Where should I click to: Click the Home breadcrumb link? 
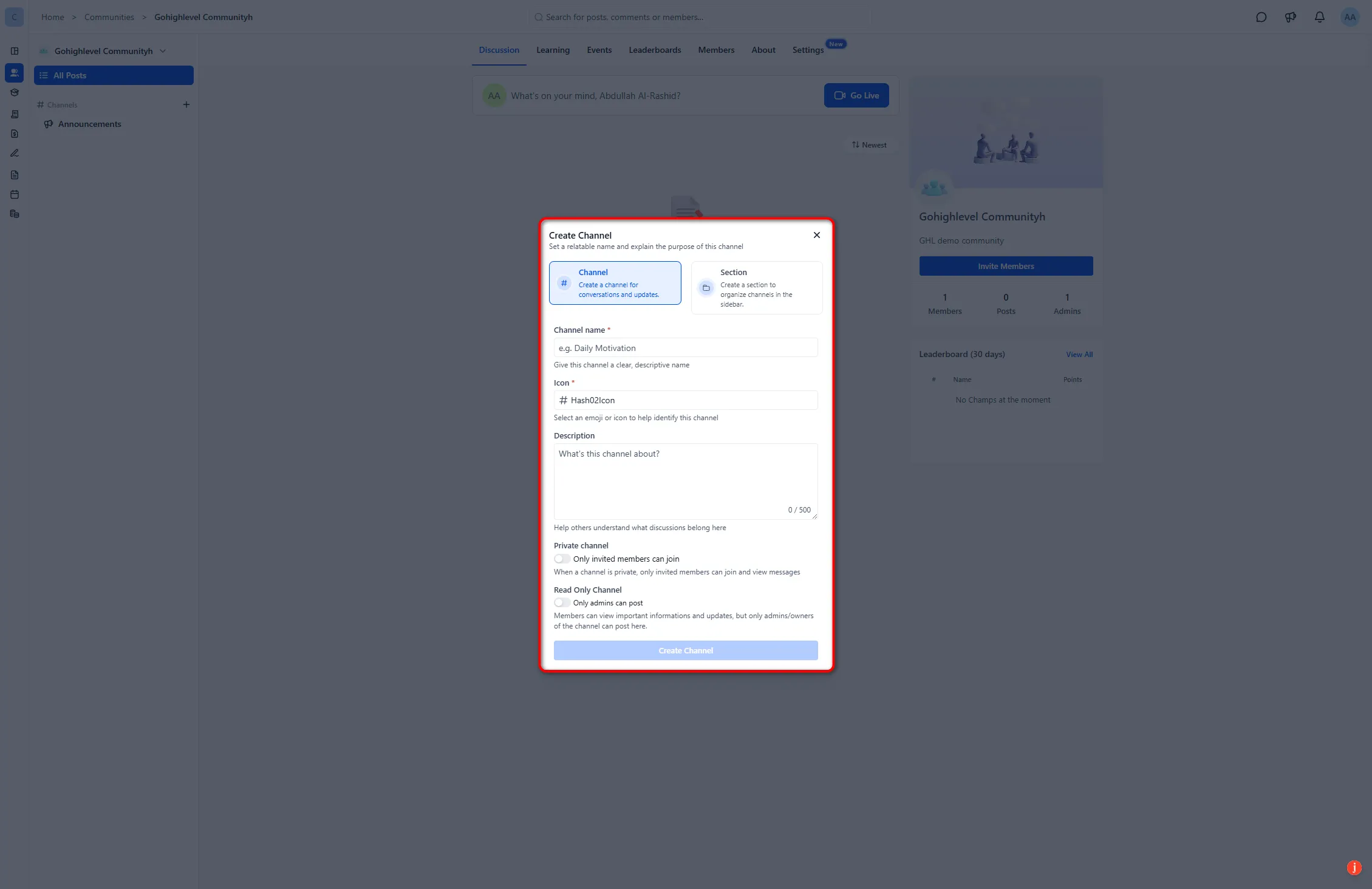pos(53,17)
